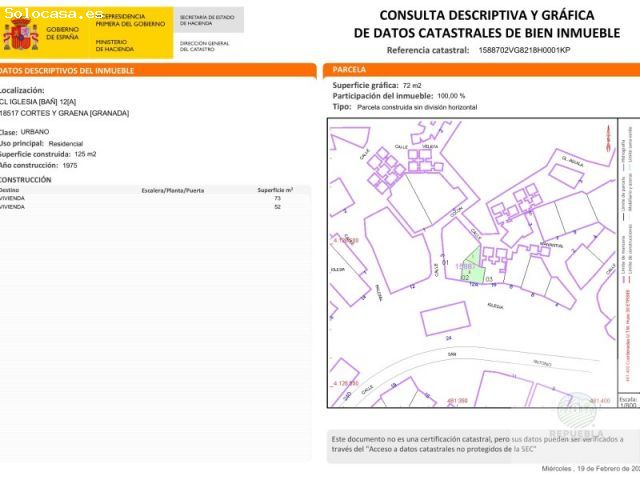The width and height of the screenshot is (640, 480).
Task: Click graphic area value '72 m2'
Action: [x=412, y=85]
